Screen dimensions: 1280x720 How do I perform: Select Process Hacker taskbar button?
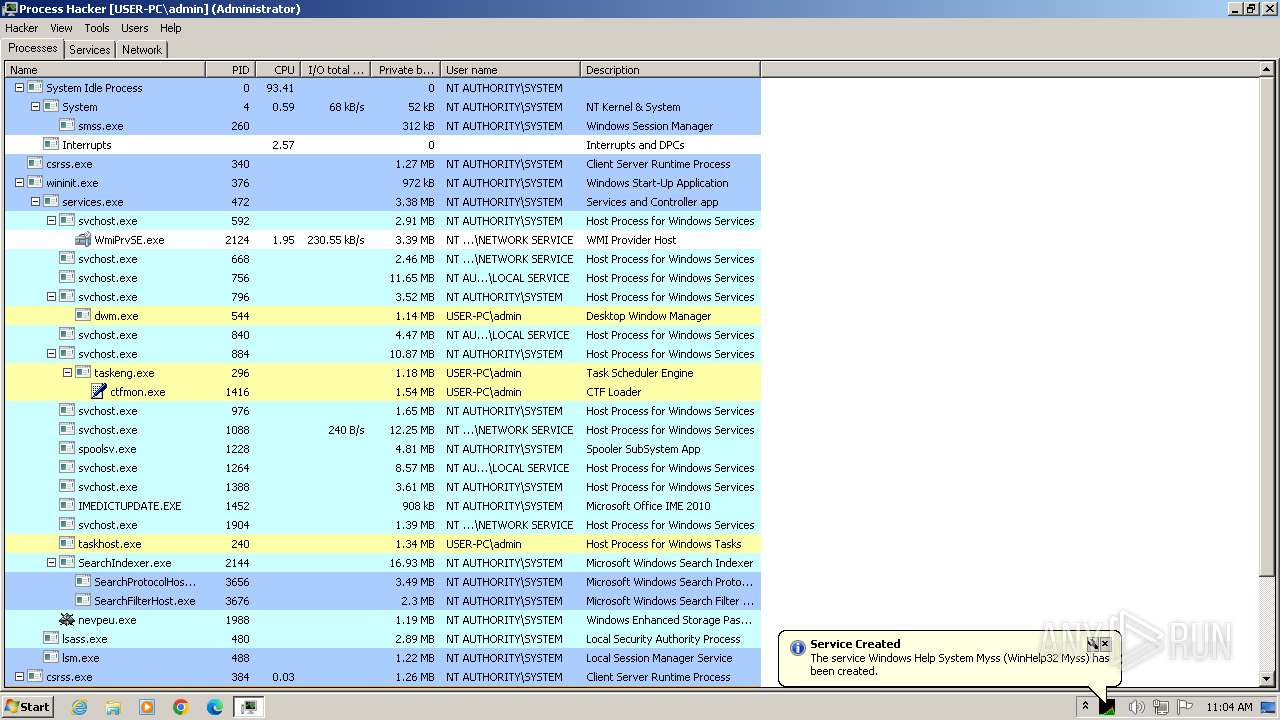[x=249, y=707]
